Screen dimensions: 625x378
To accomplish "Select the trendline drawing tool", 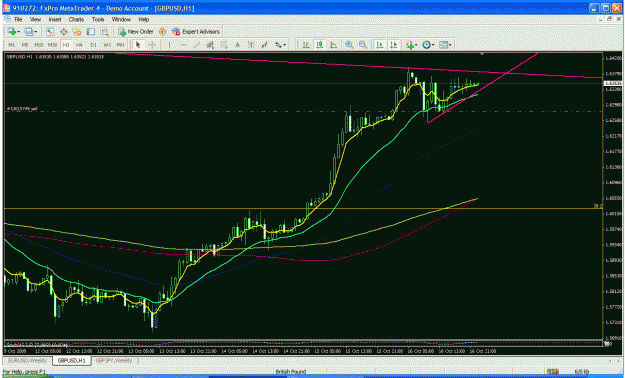I will pyautogui.click(x=197, y=45).
